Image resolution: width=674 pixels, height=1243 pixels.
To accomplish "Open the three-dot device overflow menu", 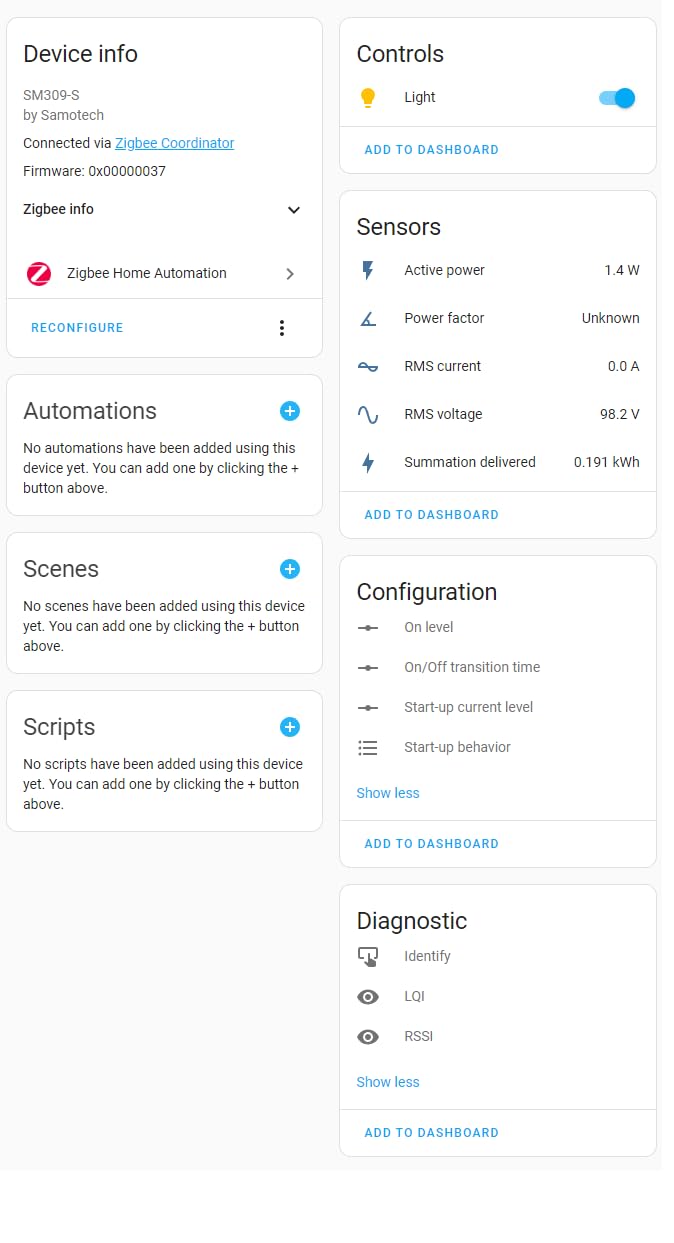I will click(282, 328).
